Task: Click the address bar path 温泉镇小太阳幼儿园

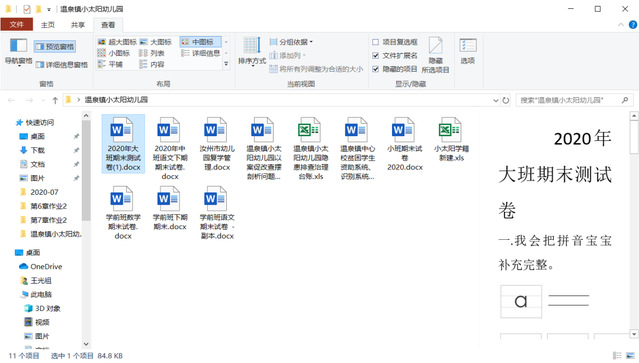Action: [116, 100]
